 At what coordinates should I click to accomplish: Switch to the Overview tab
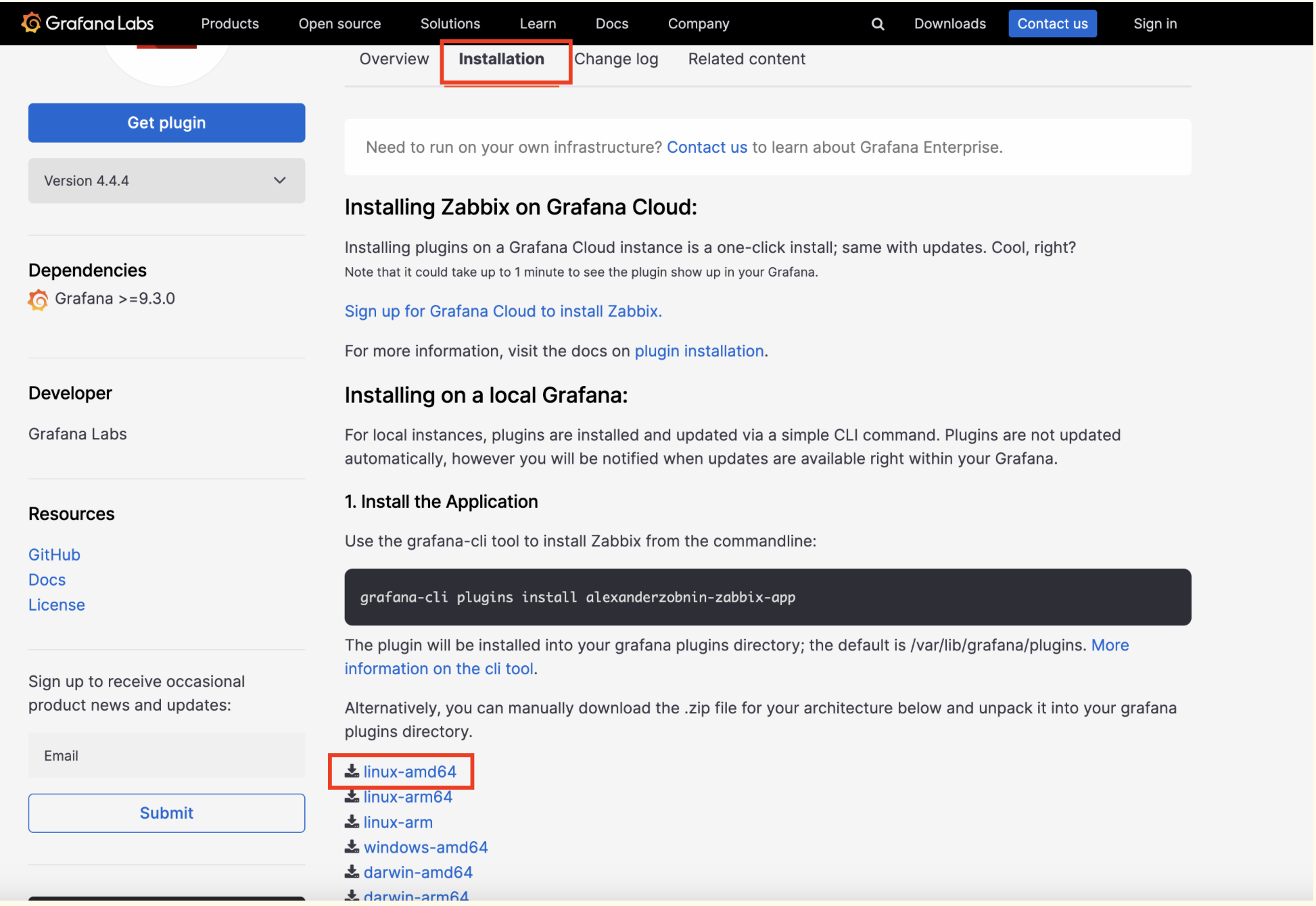(x=394, y=59)
